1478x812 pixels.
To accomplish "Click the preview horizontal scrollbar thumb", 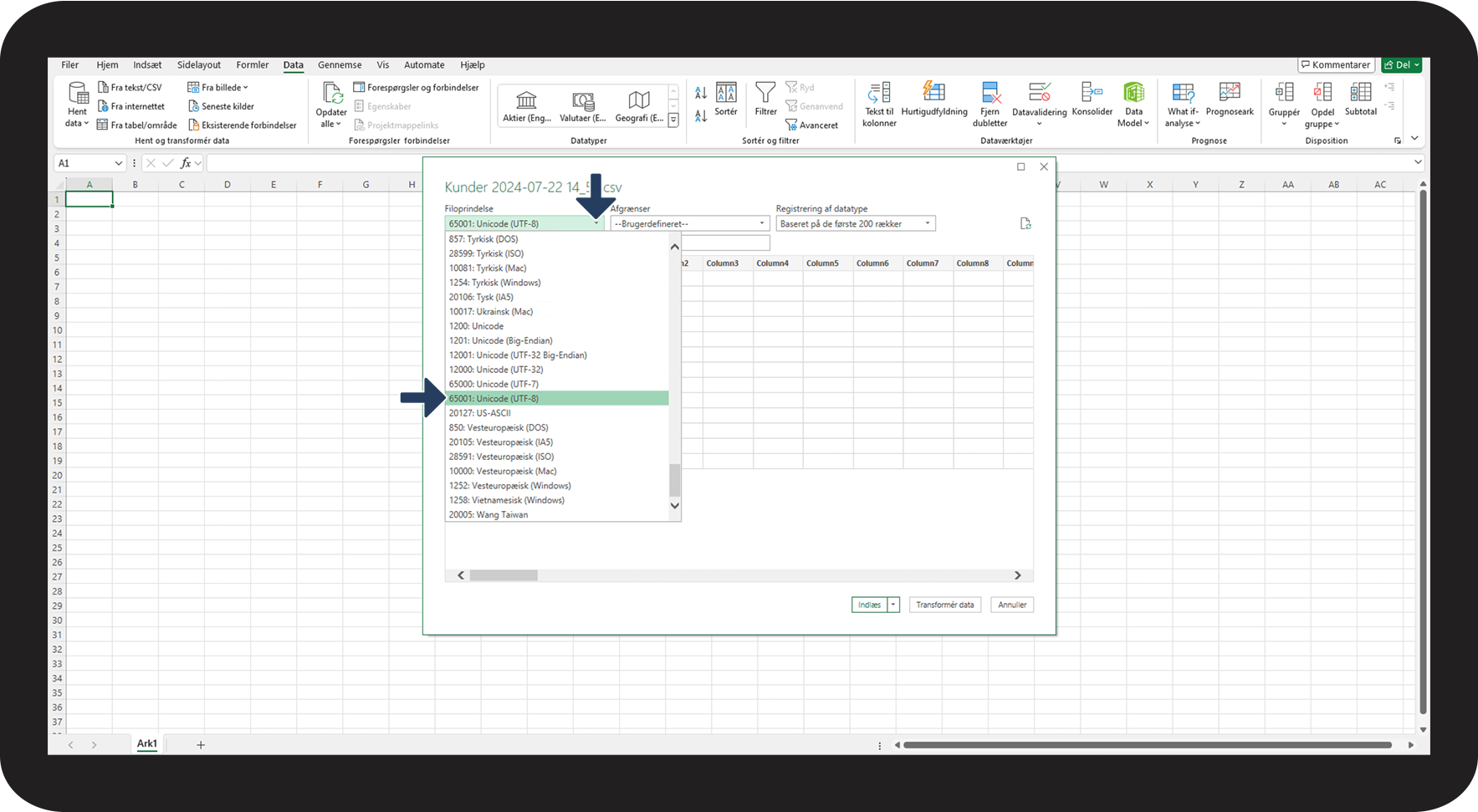I will (x=504, y=575).
